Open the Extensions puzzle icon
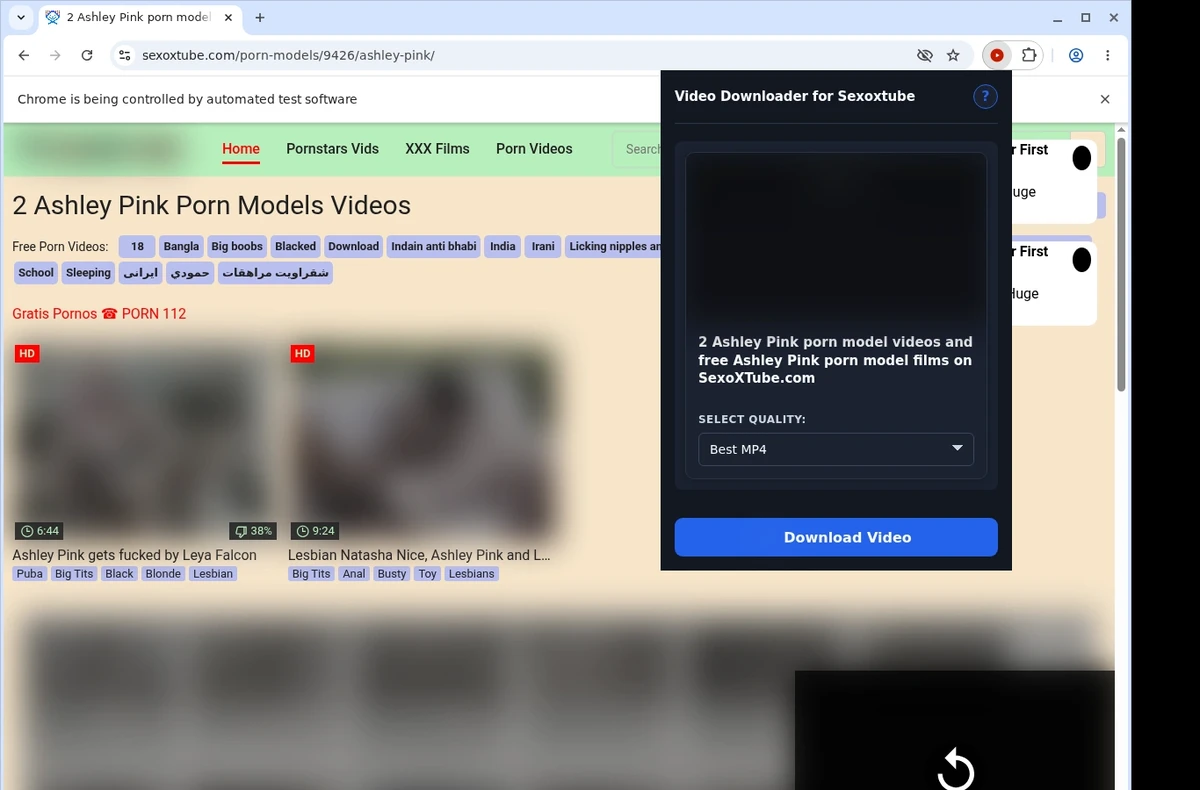Viewport: 1200px width, 790px height. (1028, 55)
